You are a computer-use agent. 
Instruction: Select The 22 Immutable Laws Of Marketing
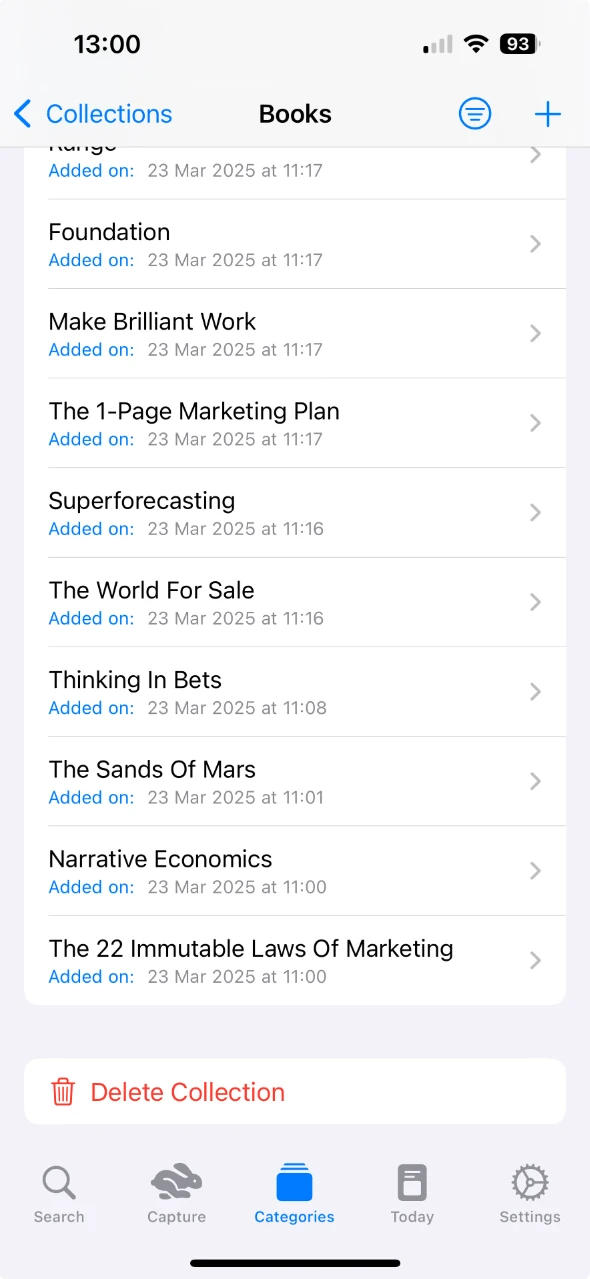pos(295,960)
